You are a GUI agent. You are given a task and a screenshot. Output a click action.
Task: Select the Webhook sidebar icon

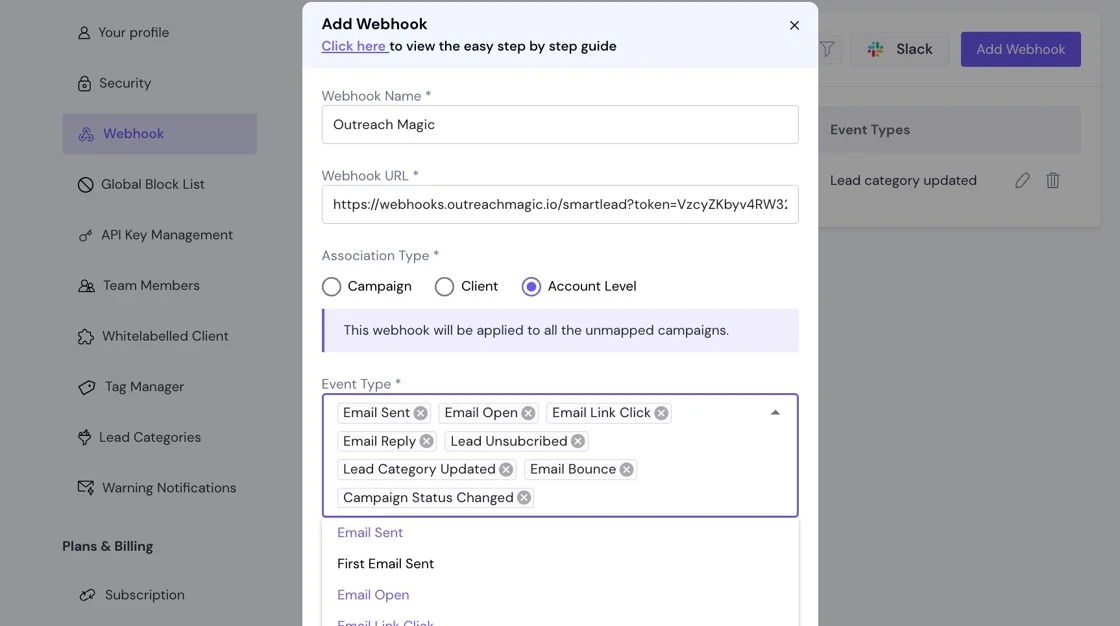[x=85, y=133]
